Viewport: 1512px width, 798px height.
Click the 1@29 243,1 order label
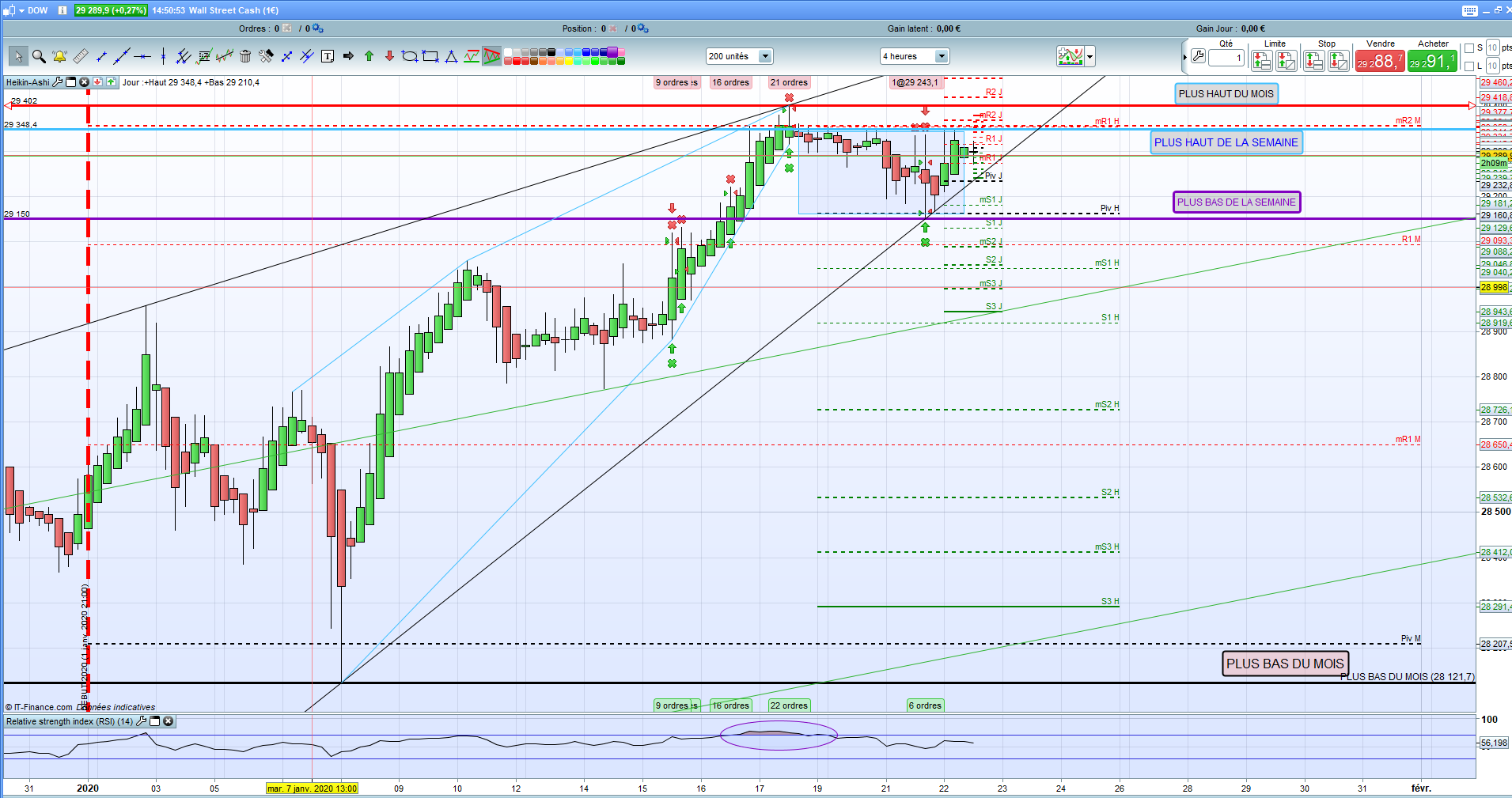pyautogui.click(x=915, y=82)
